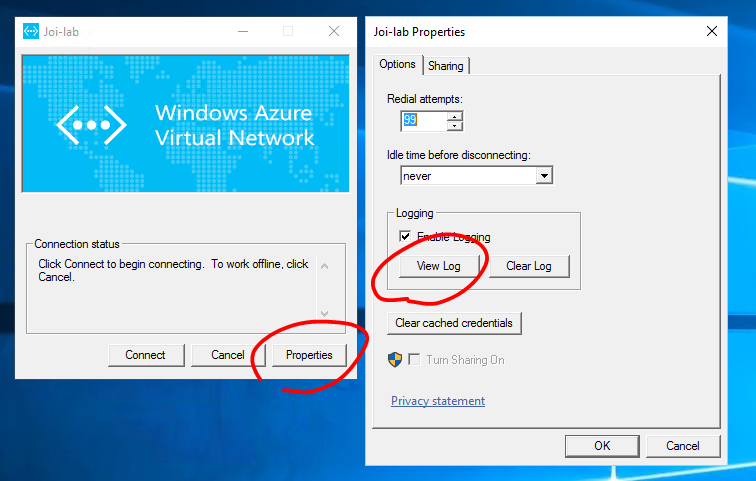Screen dimensions: 756x481
Task: Toggle the Enable Logging checkbox
Action: [x=405, y=237]
